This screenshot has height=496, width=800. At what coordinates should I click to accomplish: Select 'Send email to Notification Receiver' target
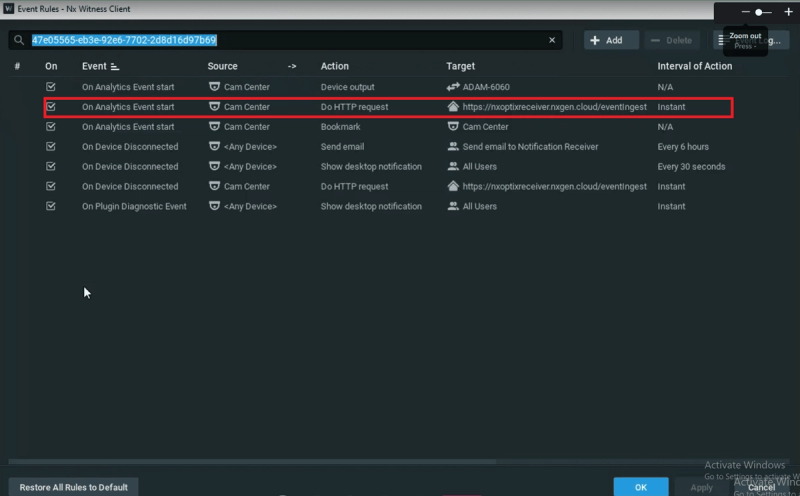point(530,147)
